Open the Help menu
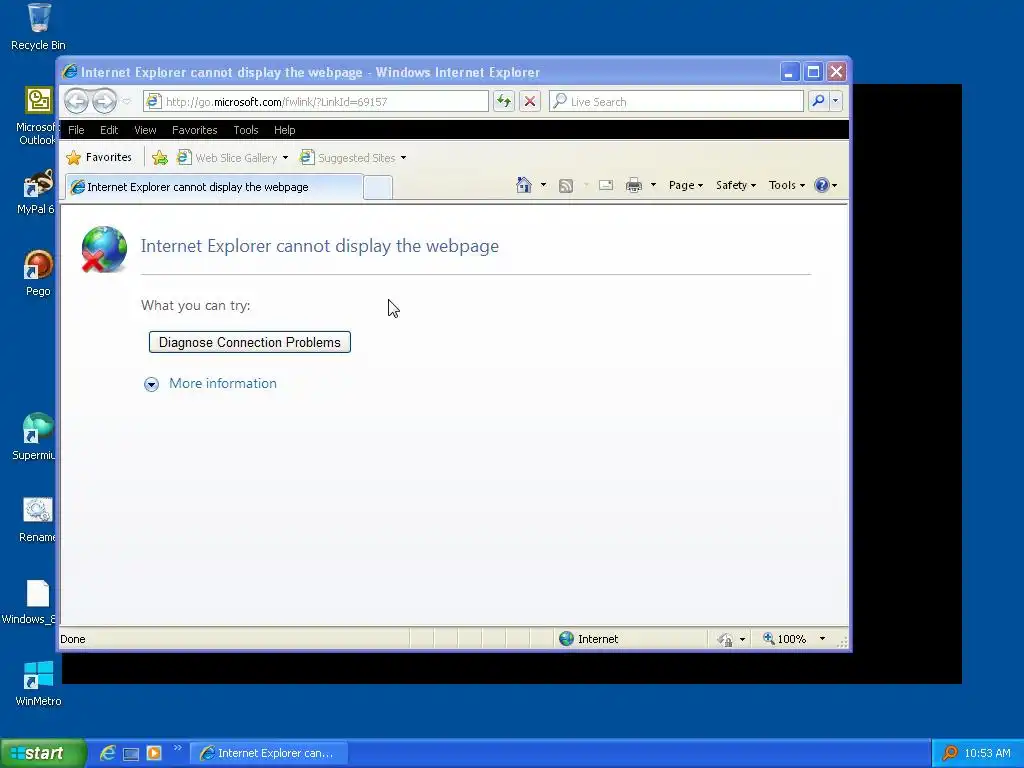 (x=284, y=130)
